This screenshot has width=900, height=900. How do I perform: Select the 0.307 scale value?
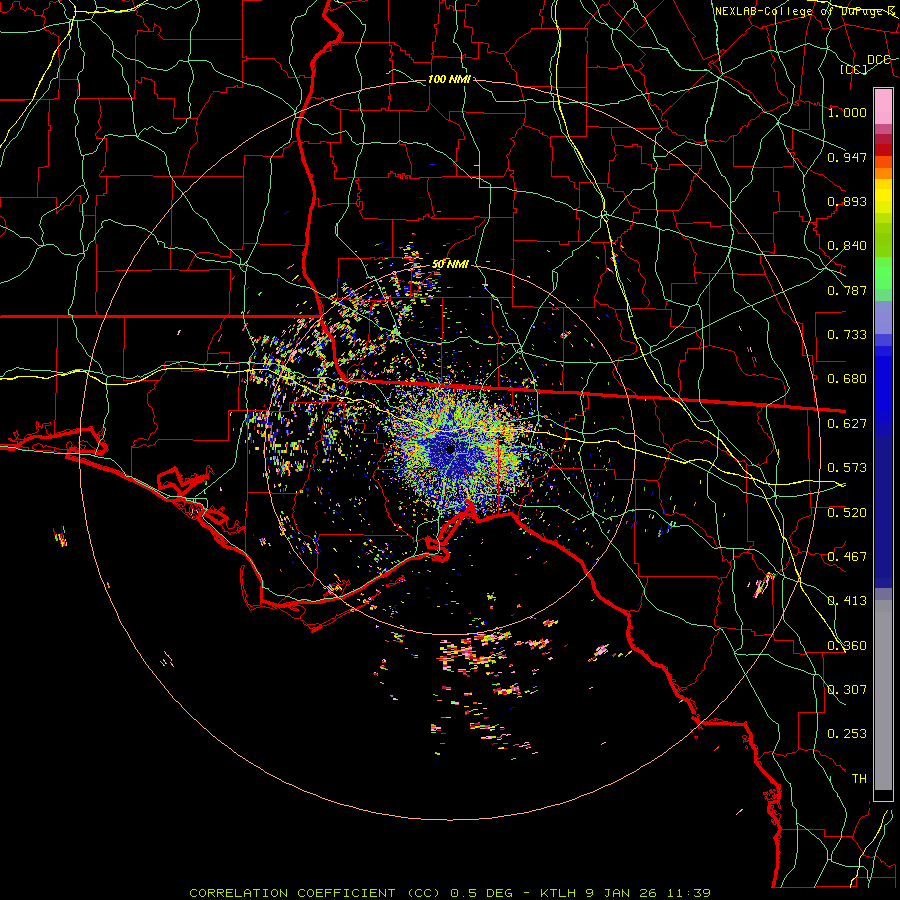(847, 690)
